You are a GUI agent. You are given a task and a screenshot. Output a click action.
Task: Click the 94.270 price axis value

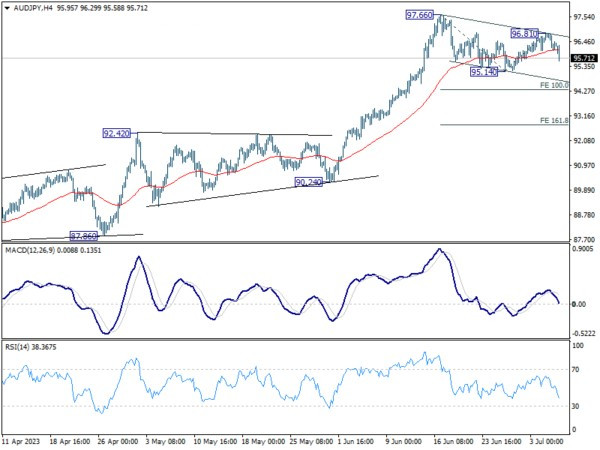584,91
